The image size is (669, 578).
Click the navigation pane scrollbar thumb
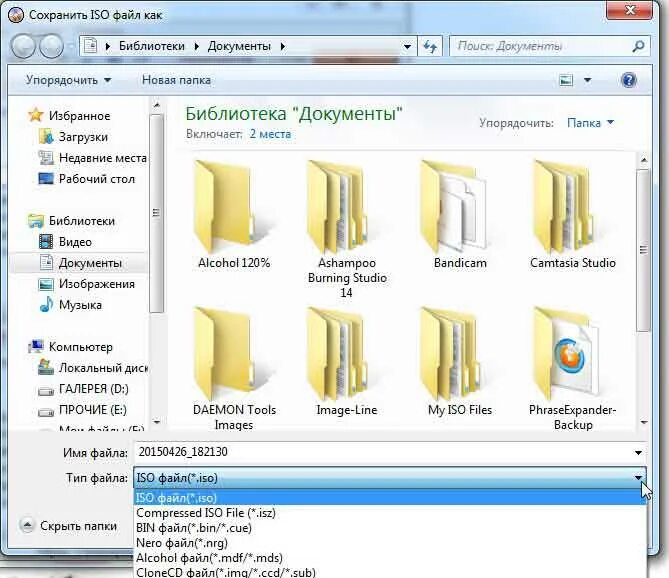pyautogui.click(x=157, y=213)
